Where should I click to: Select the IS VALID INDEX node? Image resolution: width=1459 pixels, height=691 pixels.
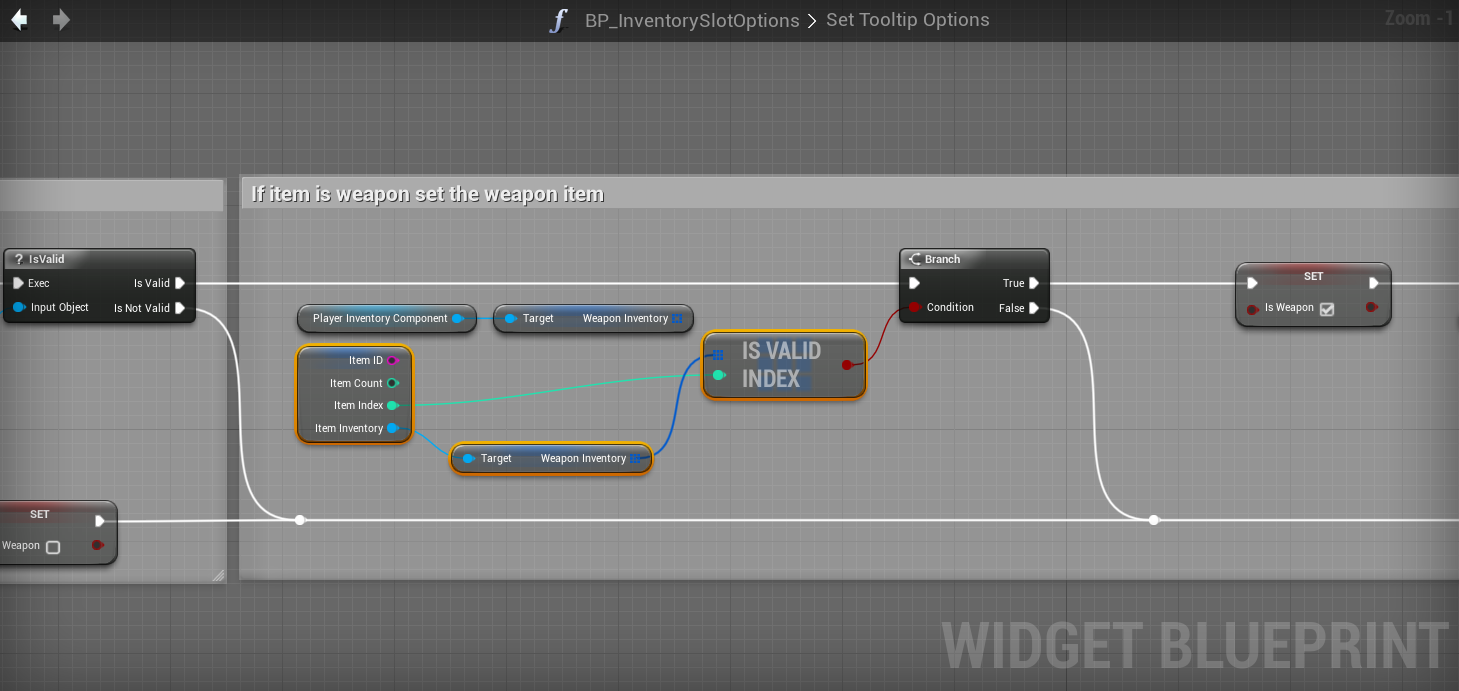tap(784, 365)
